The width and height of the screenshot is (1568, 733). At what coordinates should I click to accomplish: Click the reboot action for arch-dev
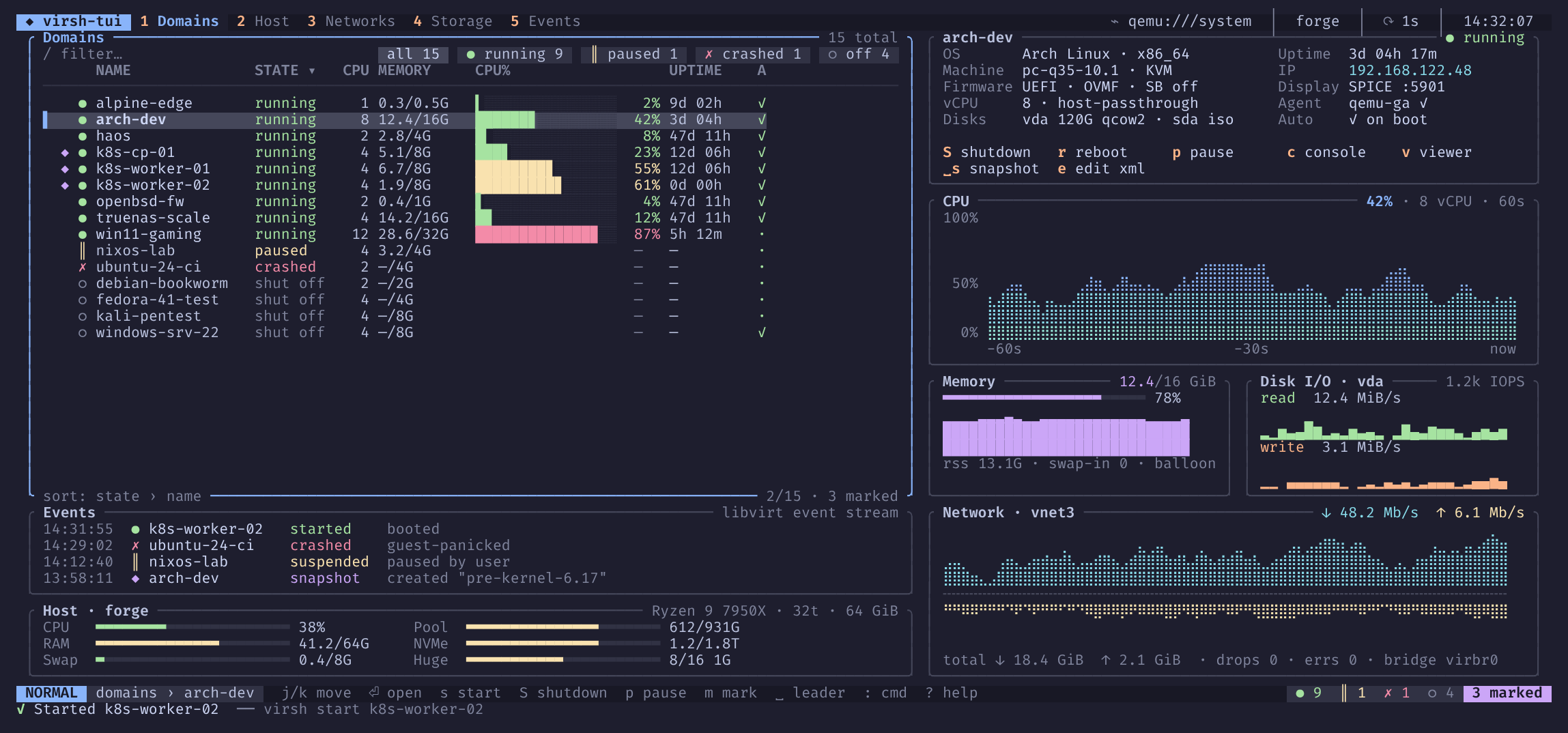pyautogui.click(x=1093, y=152)
